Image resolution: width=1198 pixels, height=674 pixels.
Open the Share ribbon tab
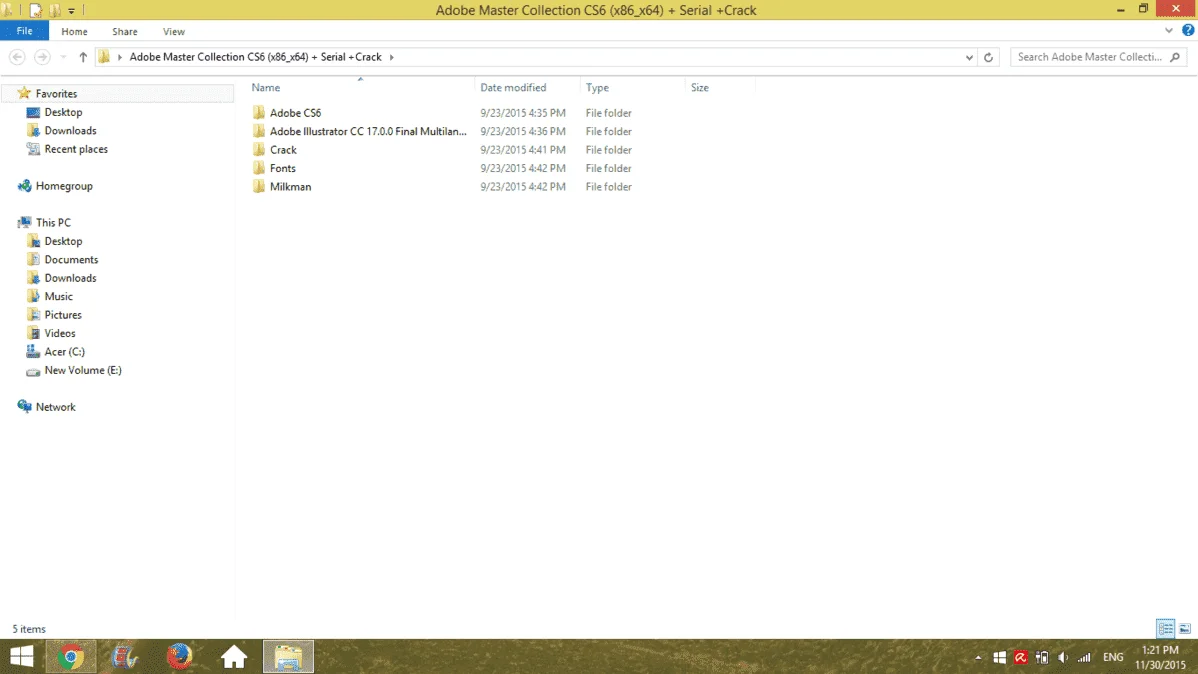(125, 31)
